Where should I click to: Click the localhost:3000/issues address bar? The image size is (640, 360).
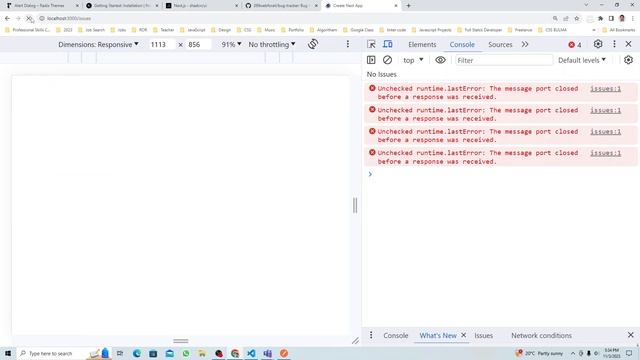point(69,18)
